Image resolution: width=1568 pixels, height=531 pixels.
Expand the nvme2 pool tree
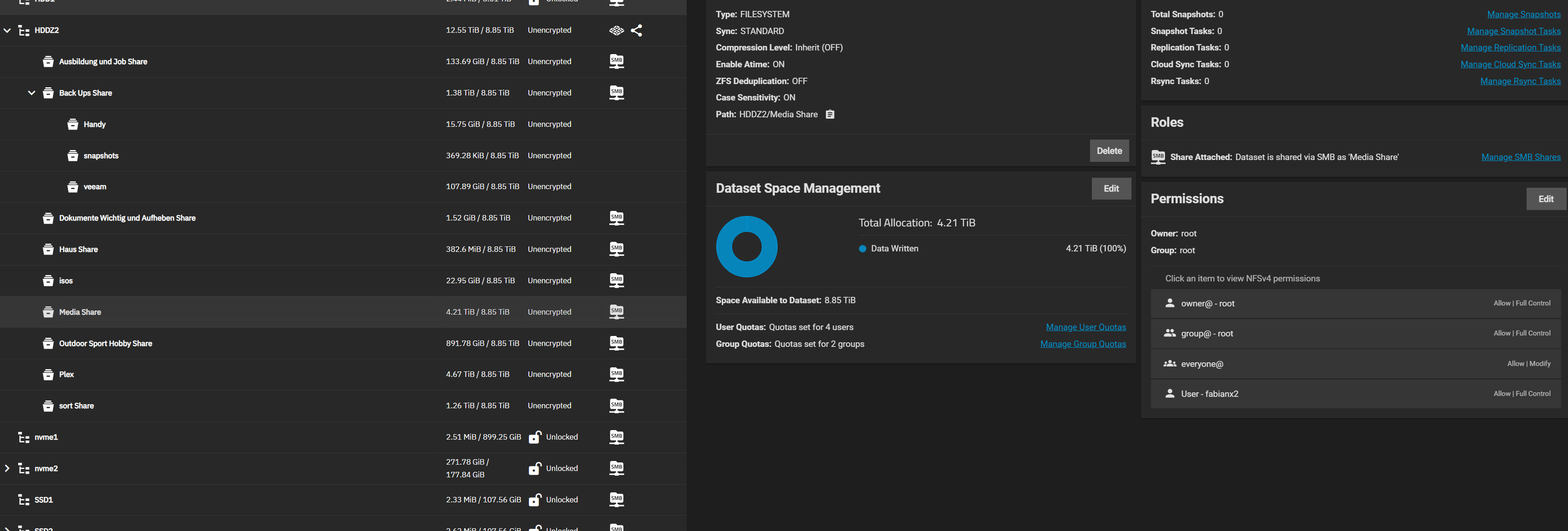(x=7, y=468)
